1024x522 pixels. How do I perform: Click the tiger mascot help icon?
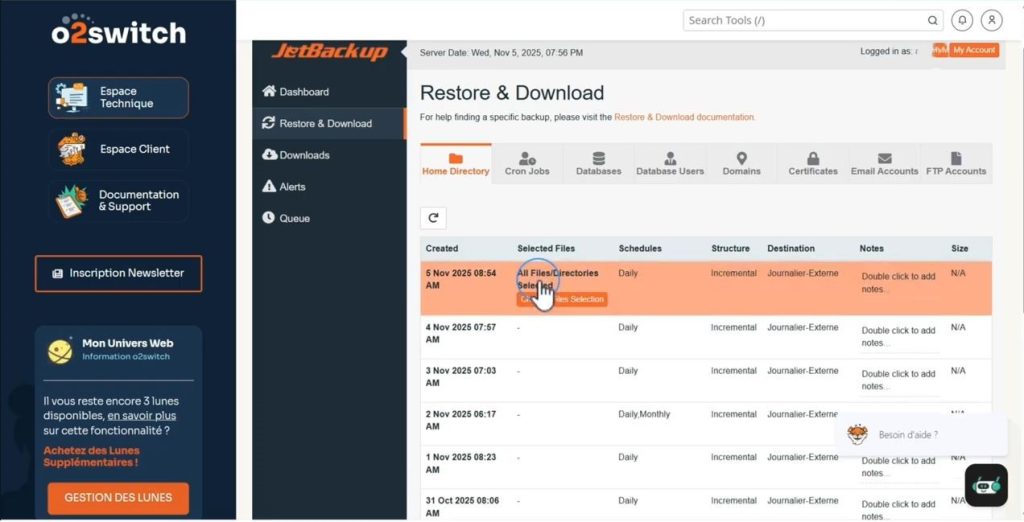tap(857, 434)
